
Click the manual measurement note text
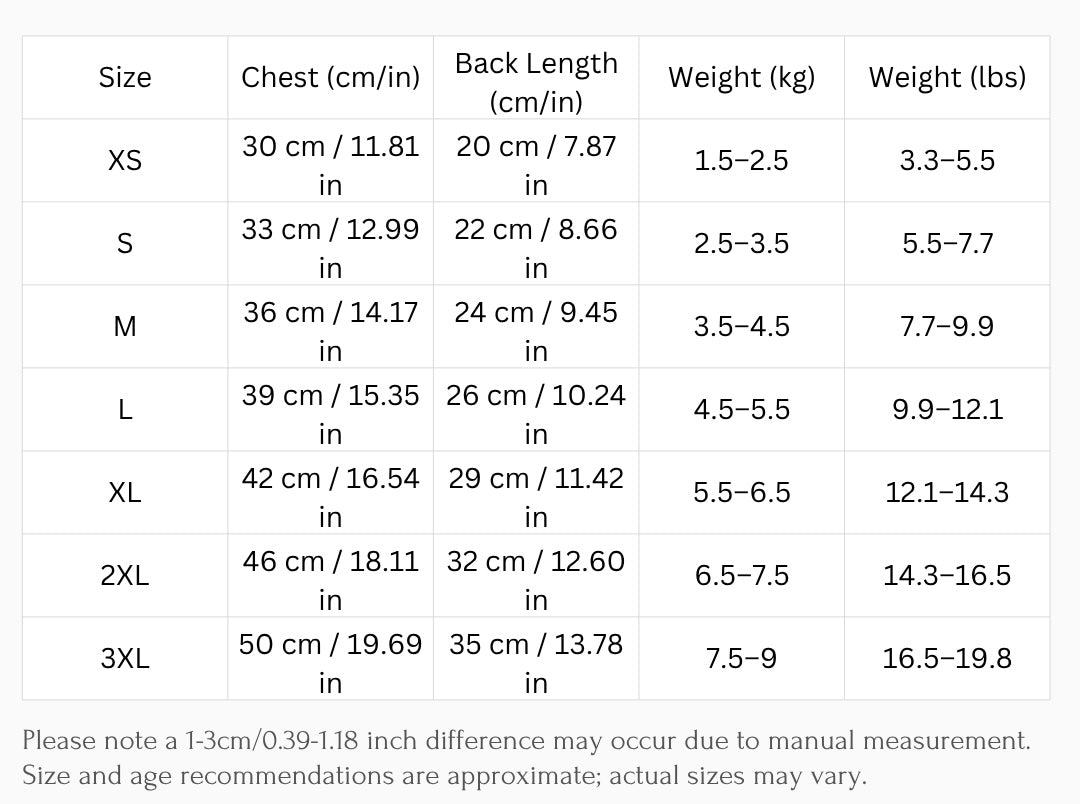tap(525, 741)
